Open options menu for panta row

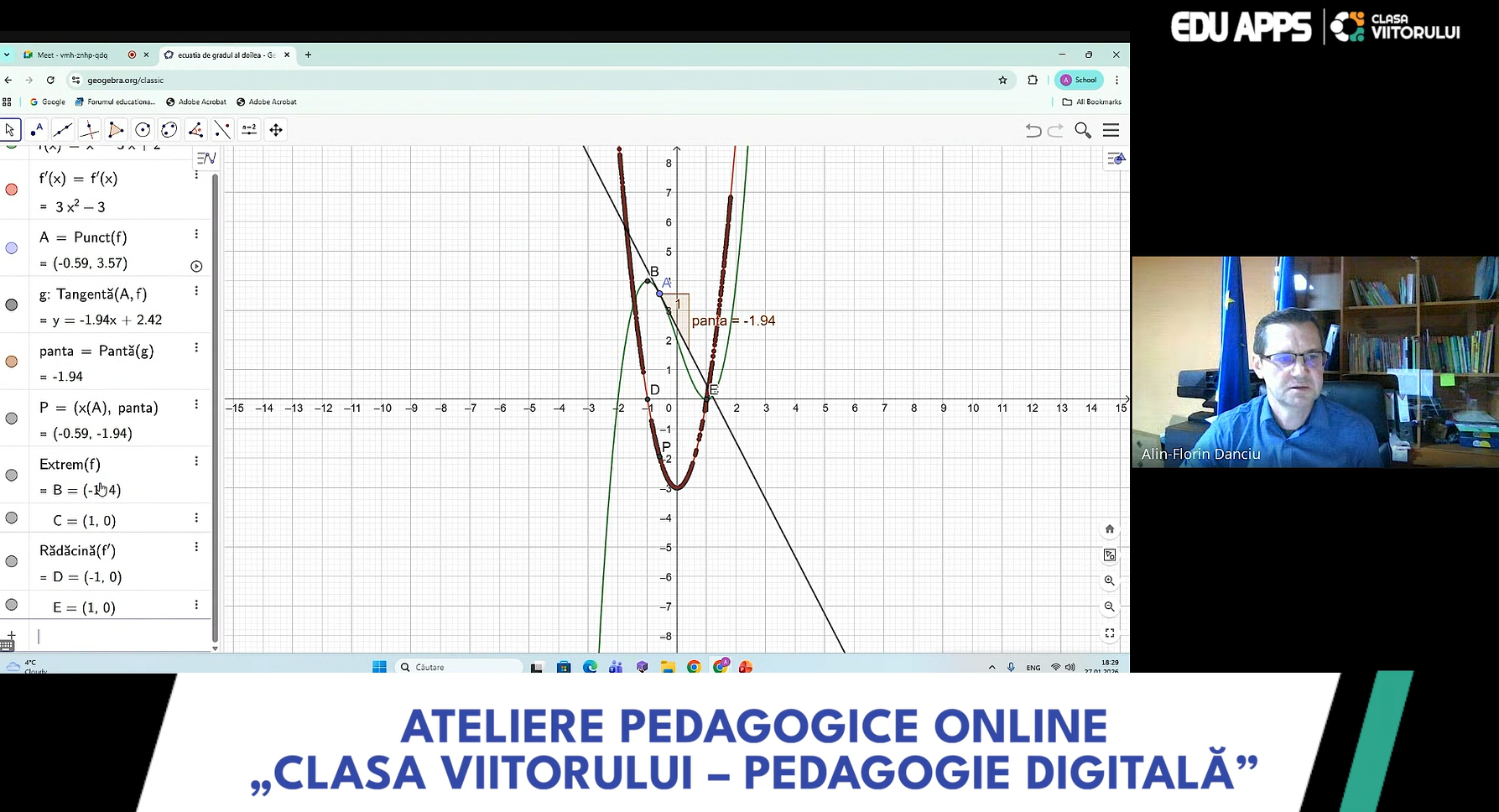[196, 347]
